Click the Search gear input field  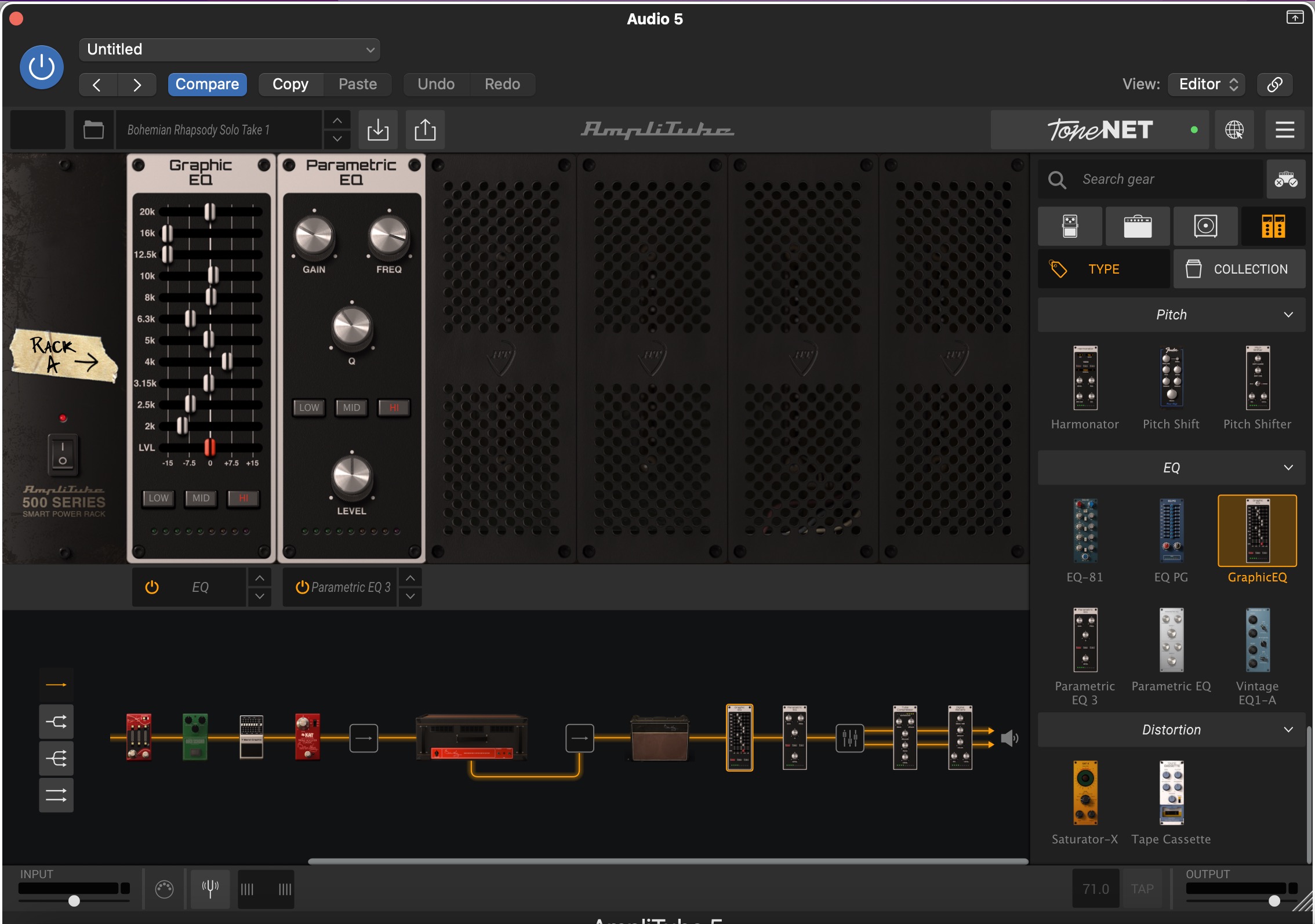1150,180
